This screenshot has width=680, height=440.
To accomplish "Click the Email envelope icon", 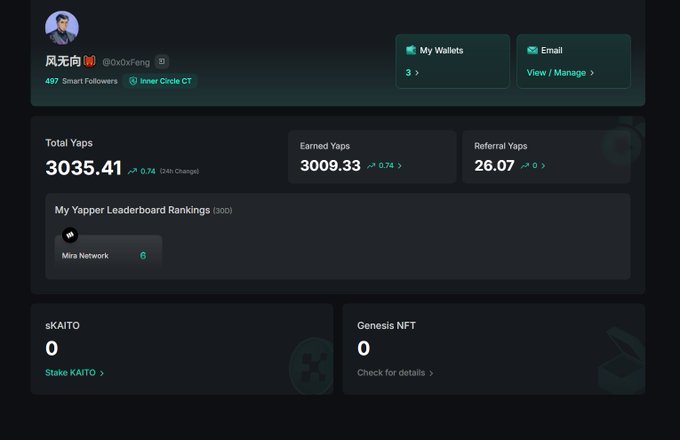I will point(532,50).
